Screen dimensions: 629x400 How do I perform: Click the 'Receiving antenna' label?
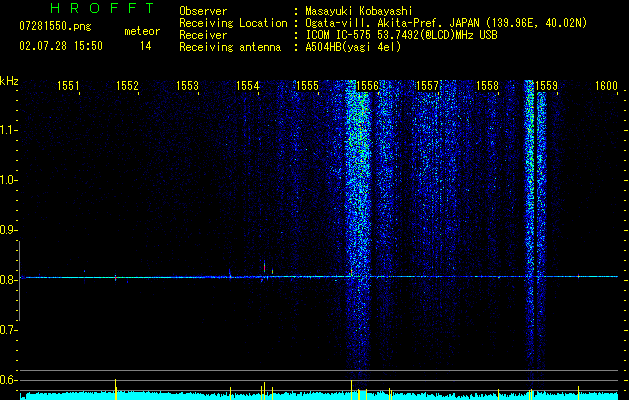(230, 47)
